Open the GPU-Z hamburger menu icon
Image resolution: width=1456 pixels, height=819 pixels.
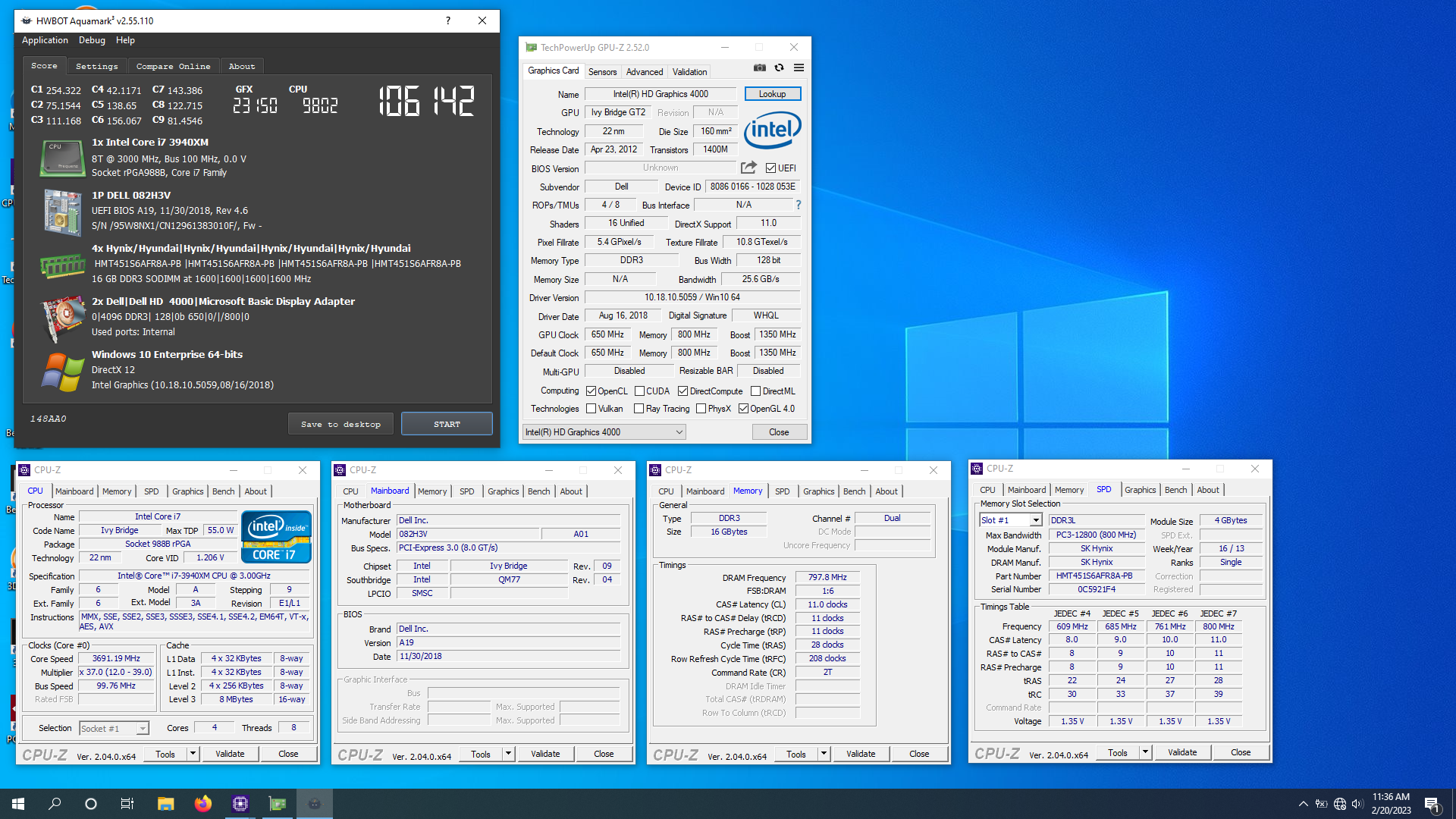point(799,68)
